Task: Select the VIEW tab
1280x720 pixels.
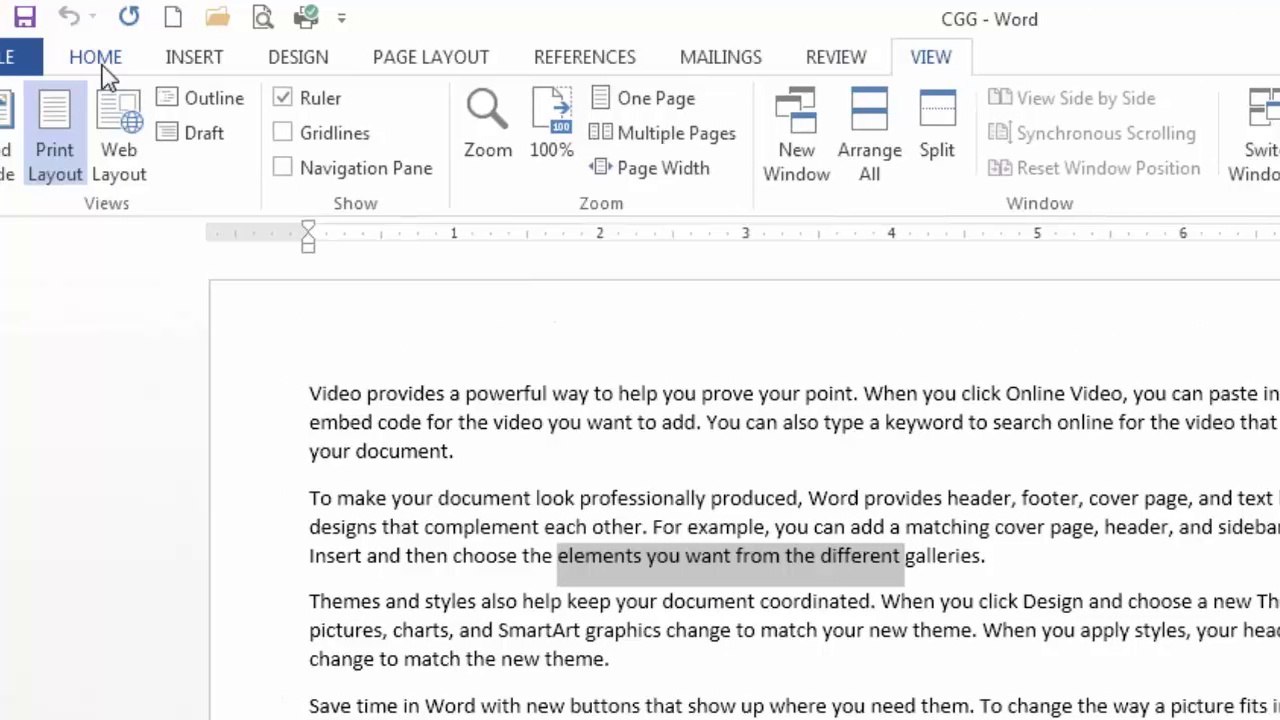Action: (931, 57)
